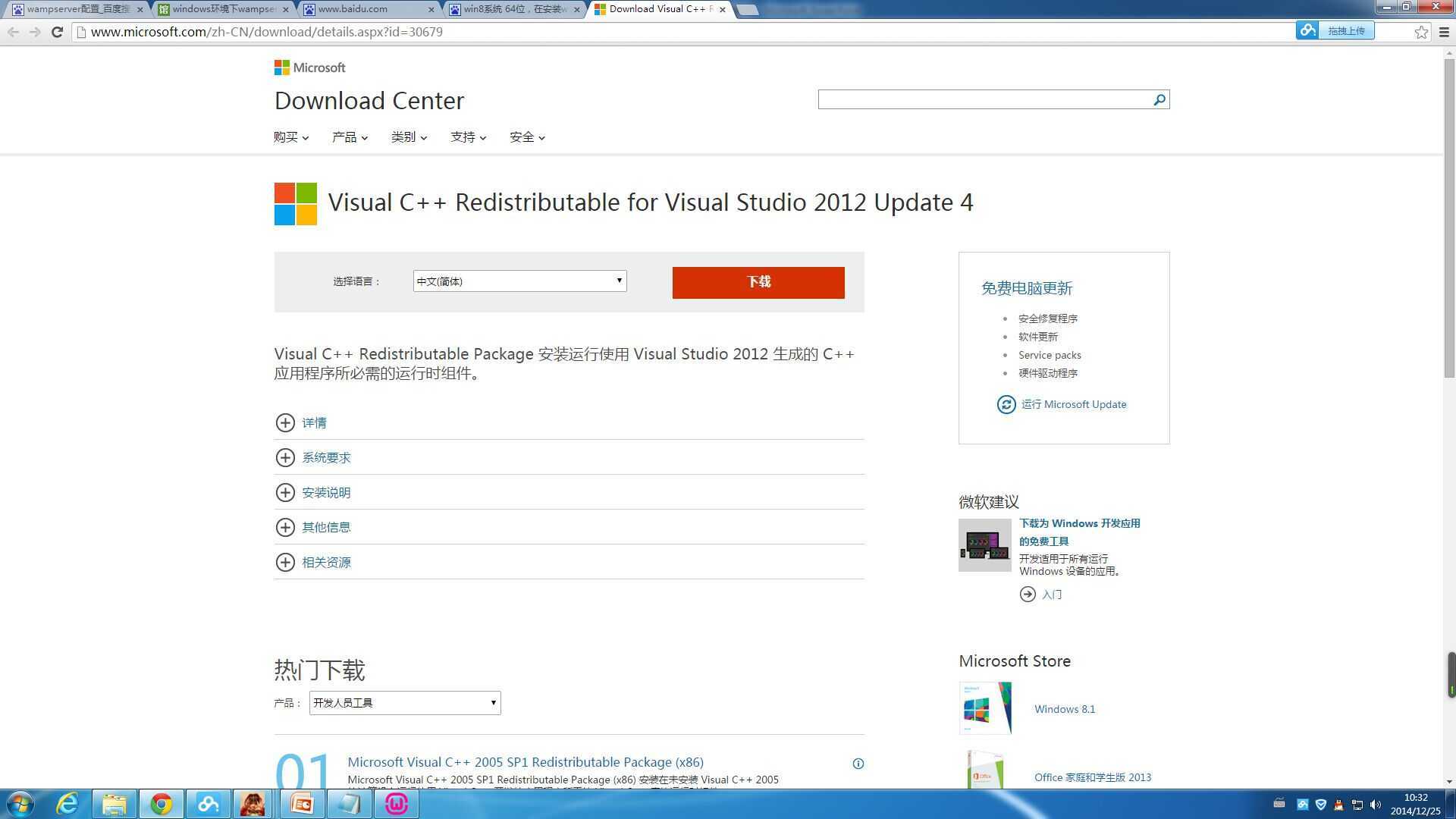Image resolution: width=1456 pixels, height=819 pixels.
Task: Click the info icon next to the 2005 SP1 package
Action: (x=858, y=764)
